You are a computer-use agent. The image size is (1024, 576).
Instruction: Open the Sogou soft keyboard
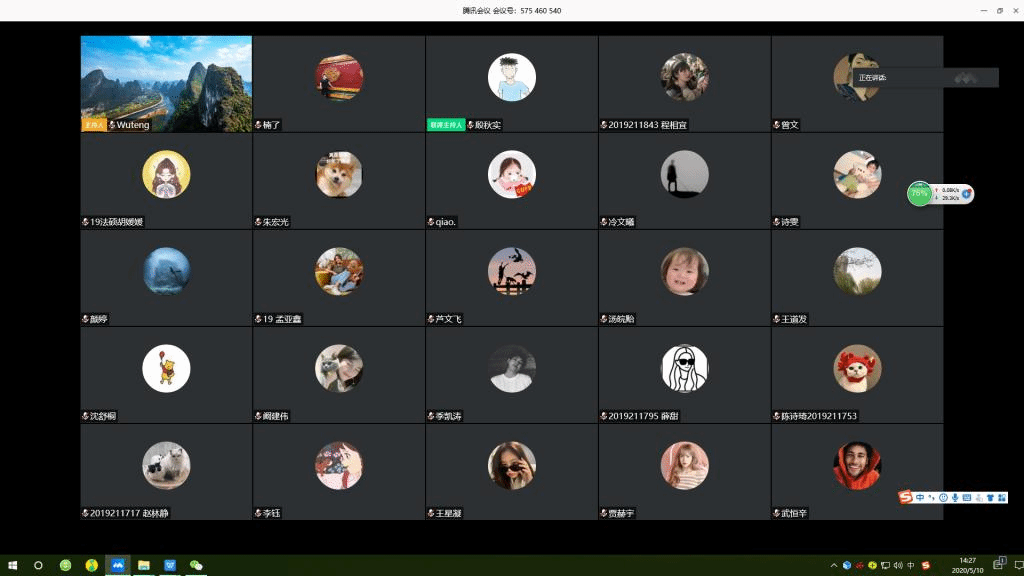click(x=967, y=497)
